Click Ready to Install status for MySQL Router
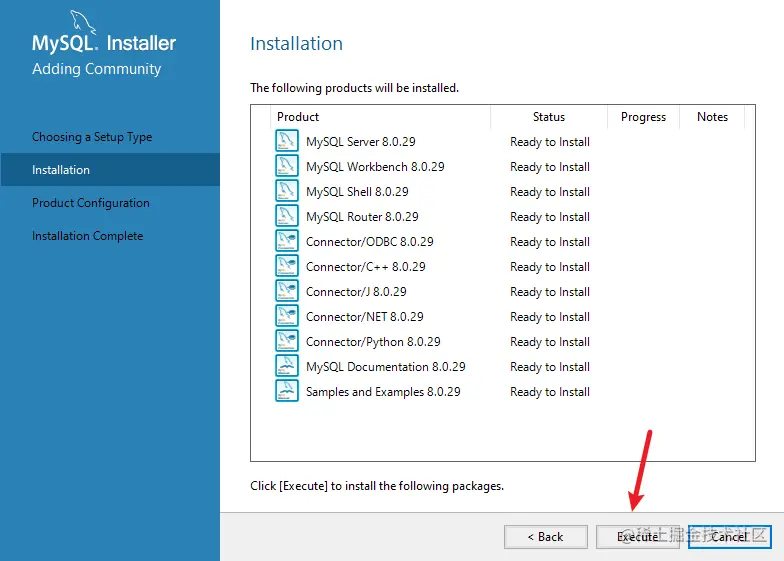 [550, 217]
